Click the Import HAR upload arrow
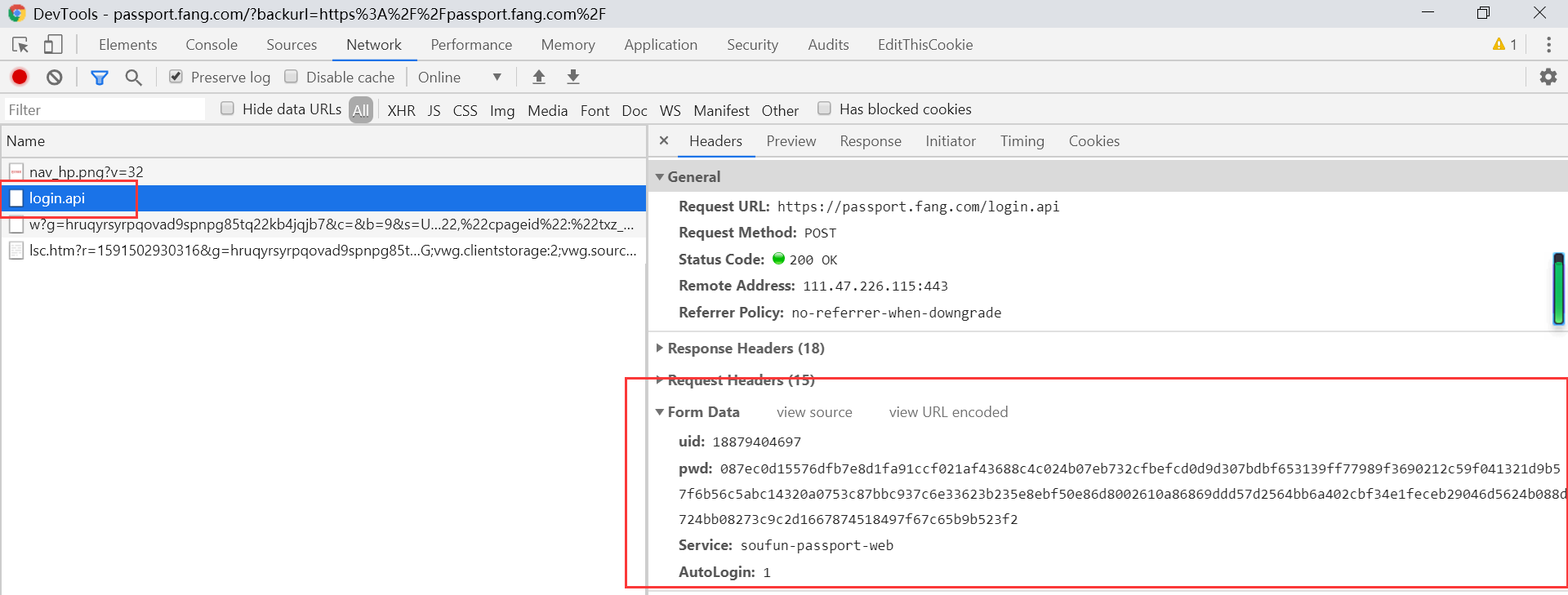This screenshot has height=595, width=1568. tap(539, 77)
